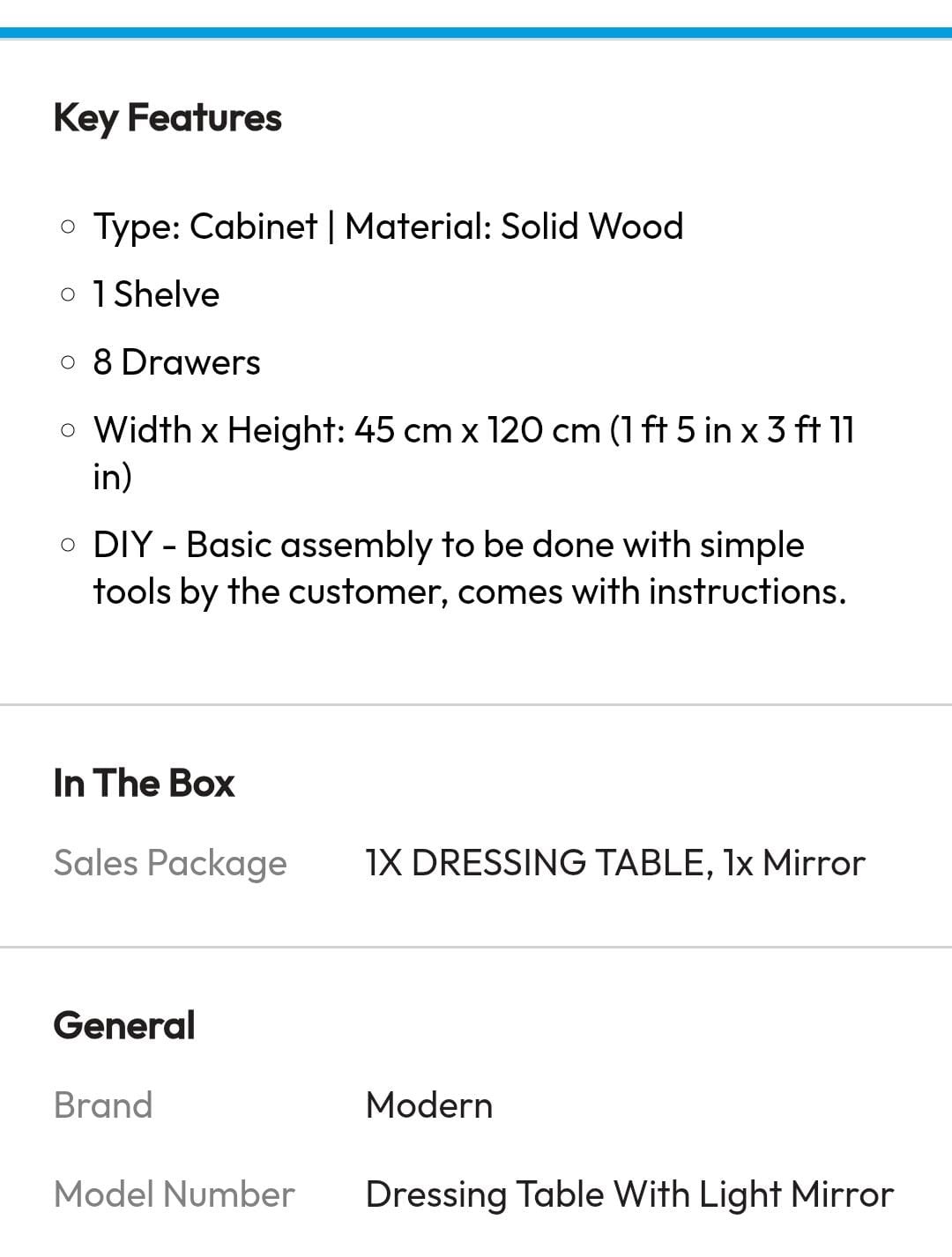Click the Sales Package label
952x1257 pixels.
170,863
